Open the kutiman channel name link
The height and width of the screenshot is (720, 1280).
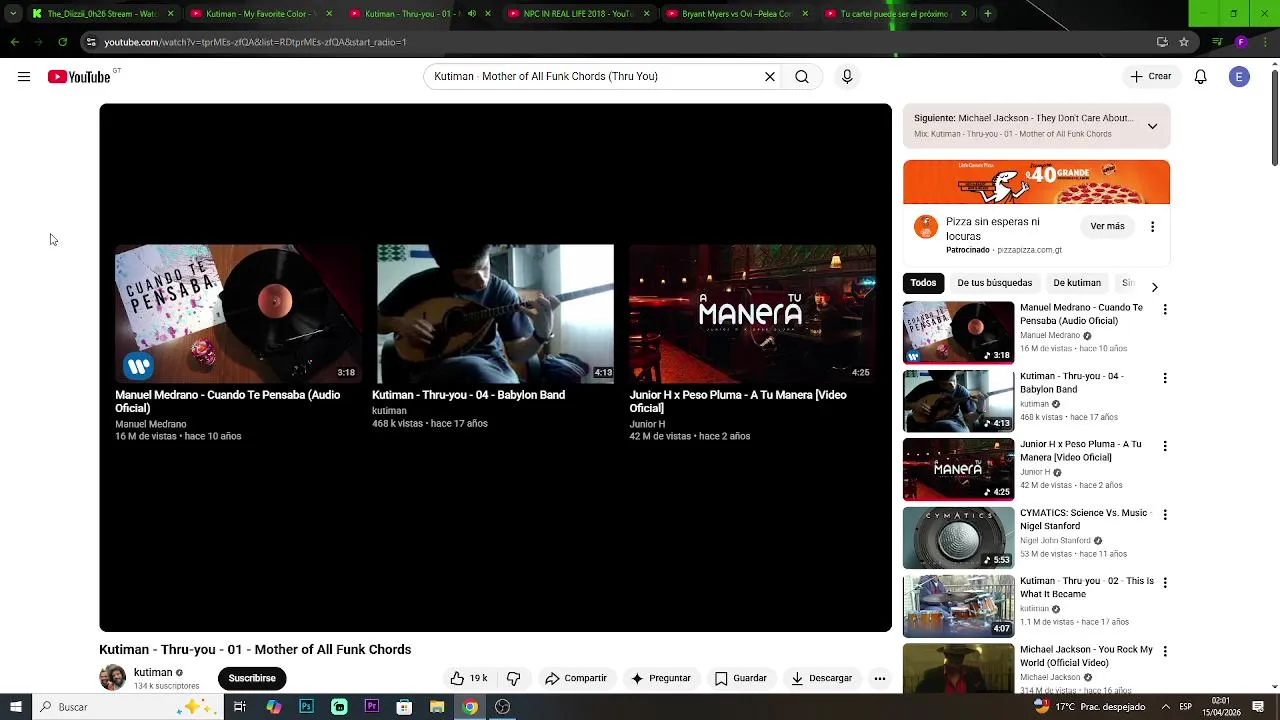pyautogui.click(x=153, y=672)
